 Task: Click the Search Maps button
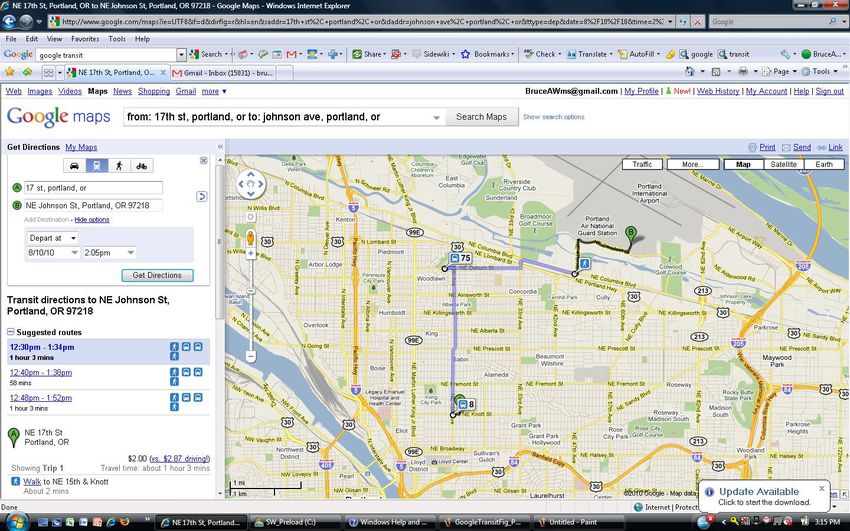(481, 116)
